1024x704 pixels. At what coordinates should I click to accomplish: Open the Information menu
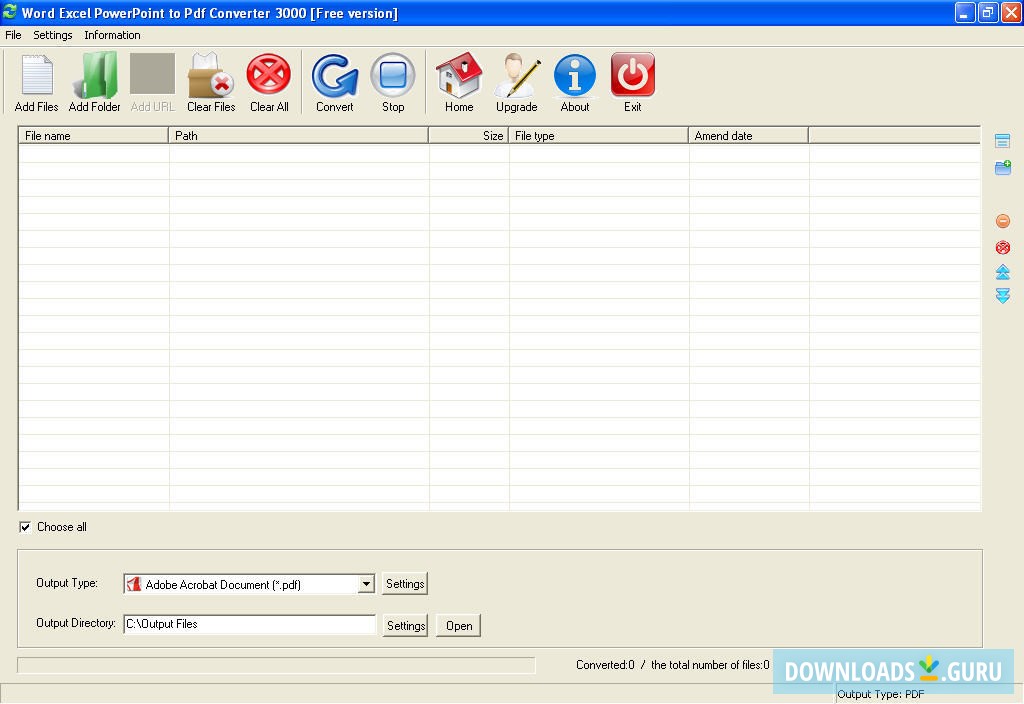point(112,35)
